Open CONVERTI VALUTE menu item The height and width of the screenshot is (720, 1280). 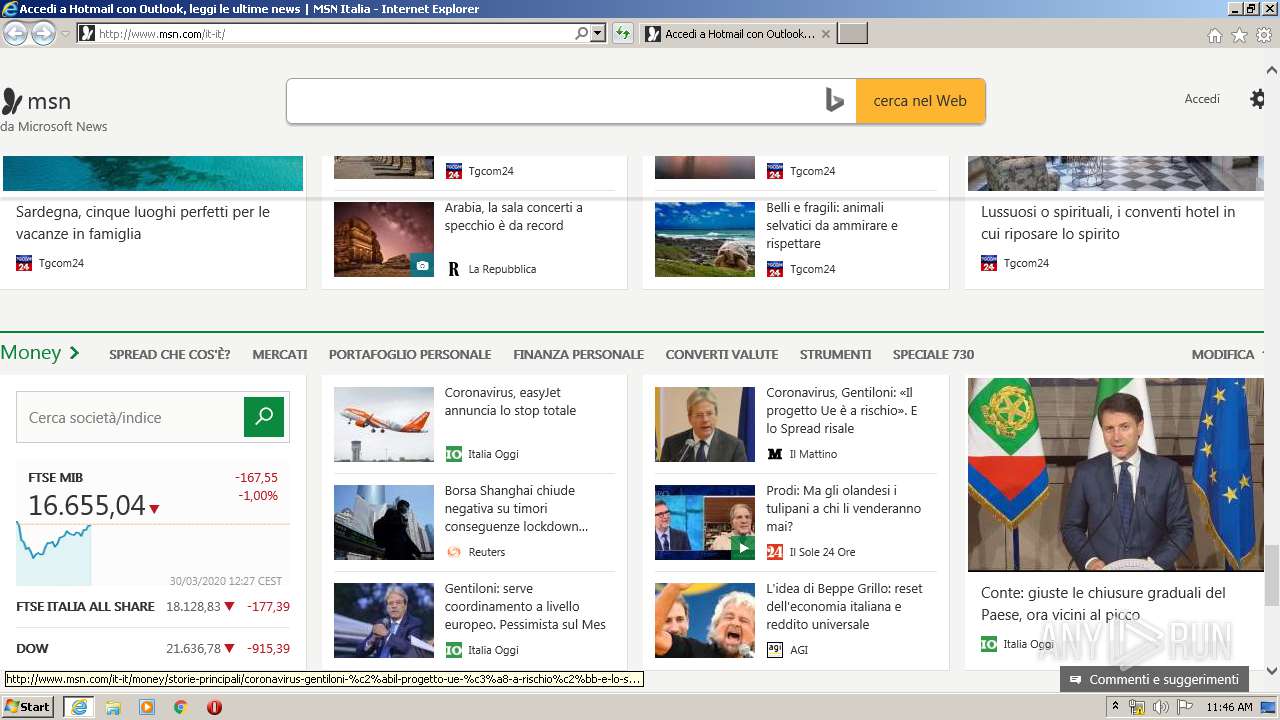[722, 354]
